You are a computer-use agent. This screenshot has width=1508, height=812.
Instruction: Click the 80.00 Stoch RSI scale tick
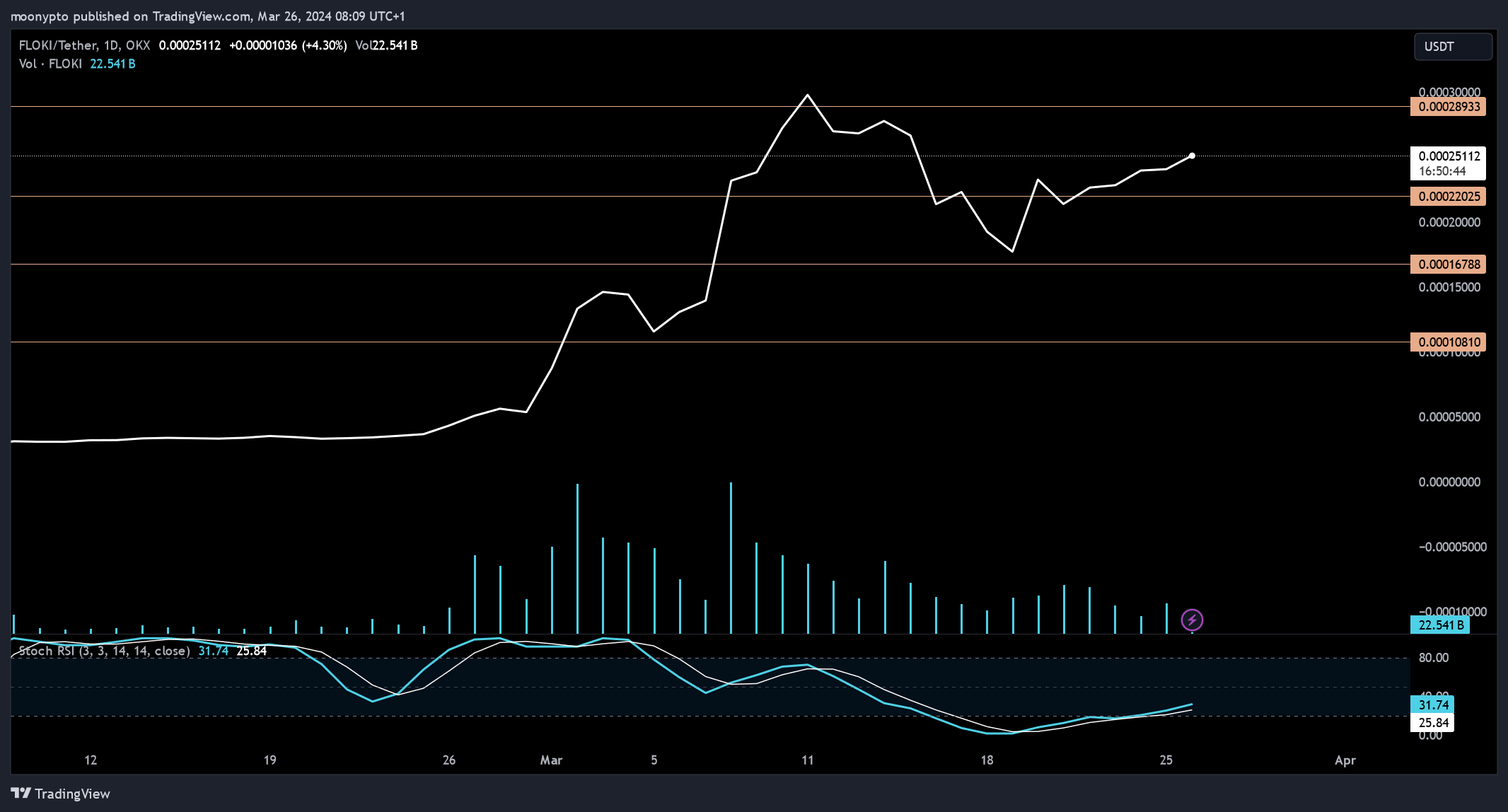(x=1433, y=658)
